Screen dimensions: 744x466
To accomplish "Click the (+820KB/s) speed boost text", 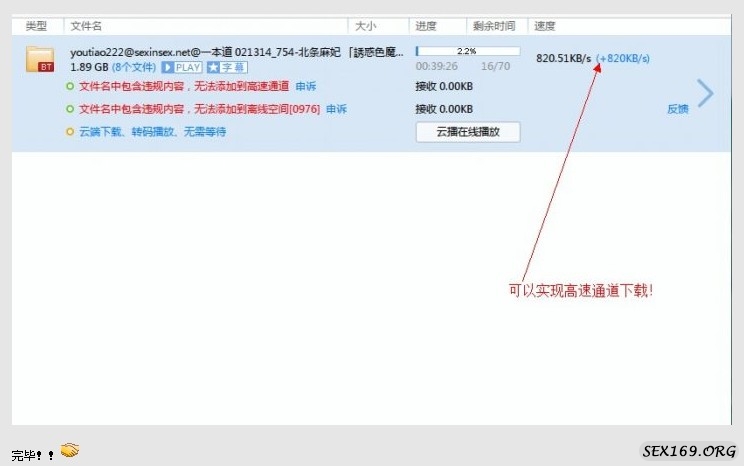I will [623, 58].
